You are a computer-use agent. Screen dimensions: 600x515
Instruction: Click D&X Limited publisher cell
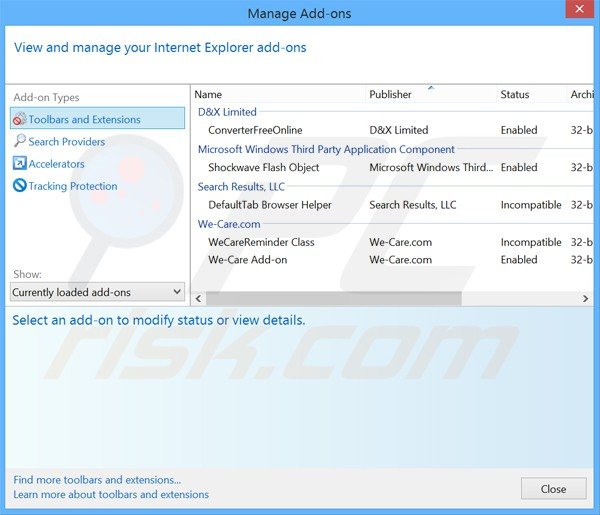coord(399,130)
